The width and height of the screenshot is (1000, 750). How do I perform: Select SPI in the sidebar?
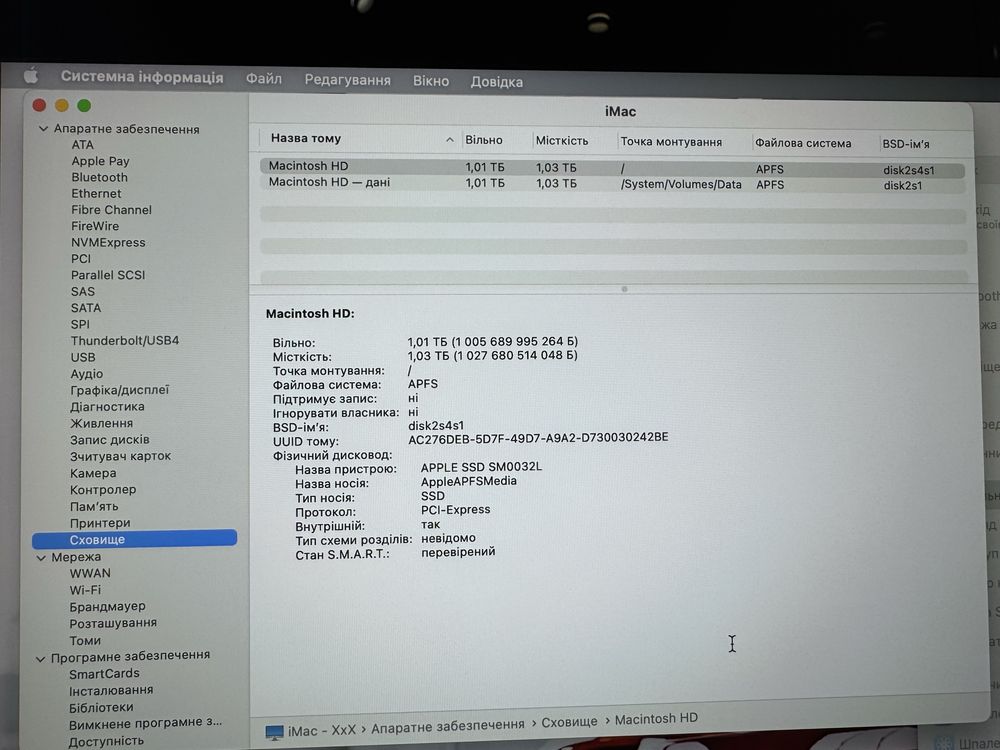point(80,325)
